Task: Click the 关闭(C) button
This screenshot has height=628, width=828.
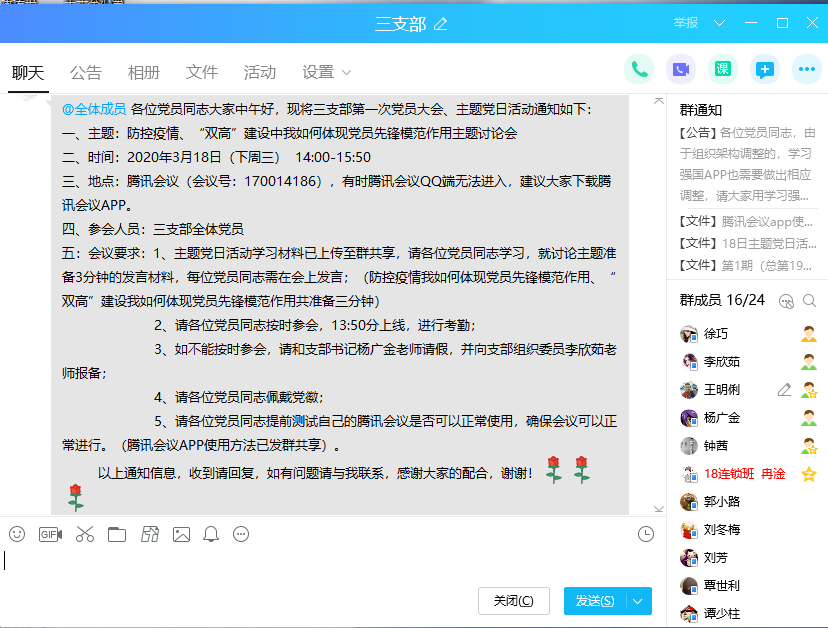Action: click(514, 600)
